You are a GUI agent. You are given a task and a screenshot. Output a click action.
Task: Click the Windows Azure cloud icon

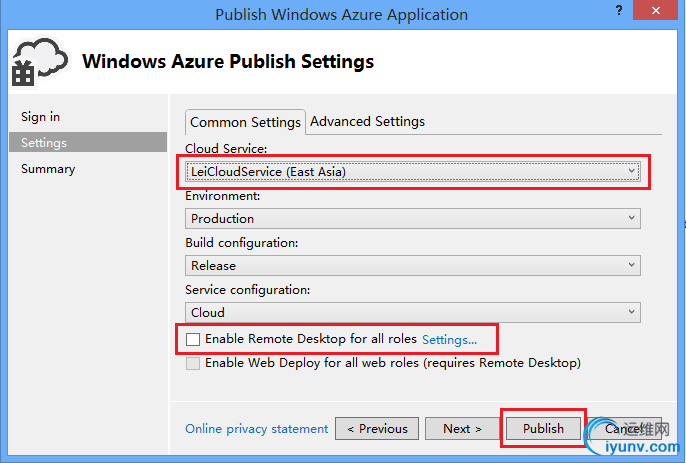39,62
